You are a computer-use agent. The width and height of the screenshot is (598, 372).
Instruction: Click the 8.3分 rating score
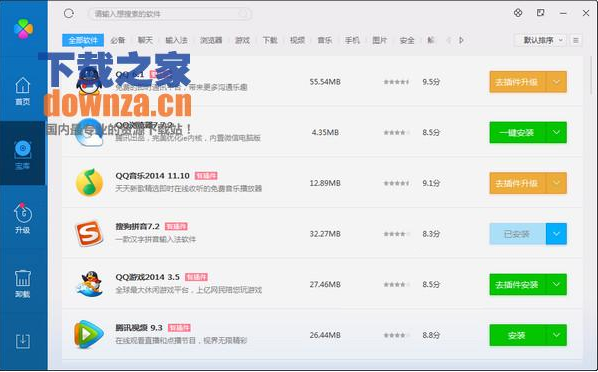pyautogui.click(x=431, y=234)
